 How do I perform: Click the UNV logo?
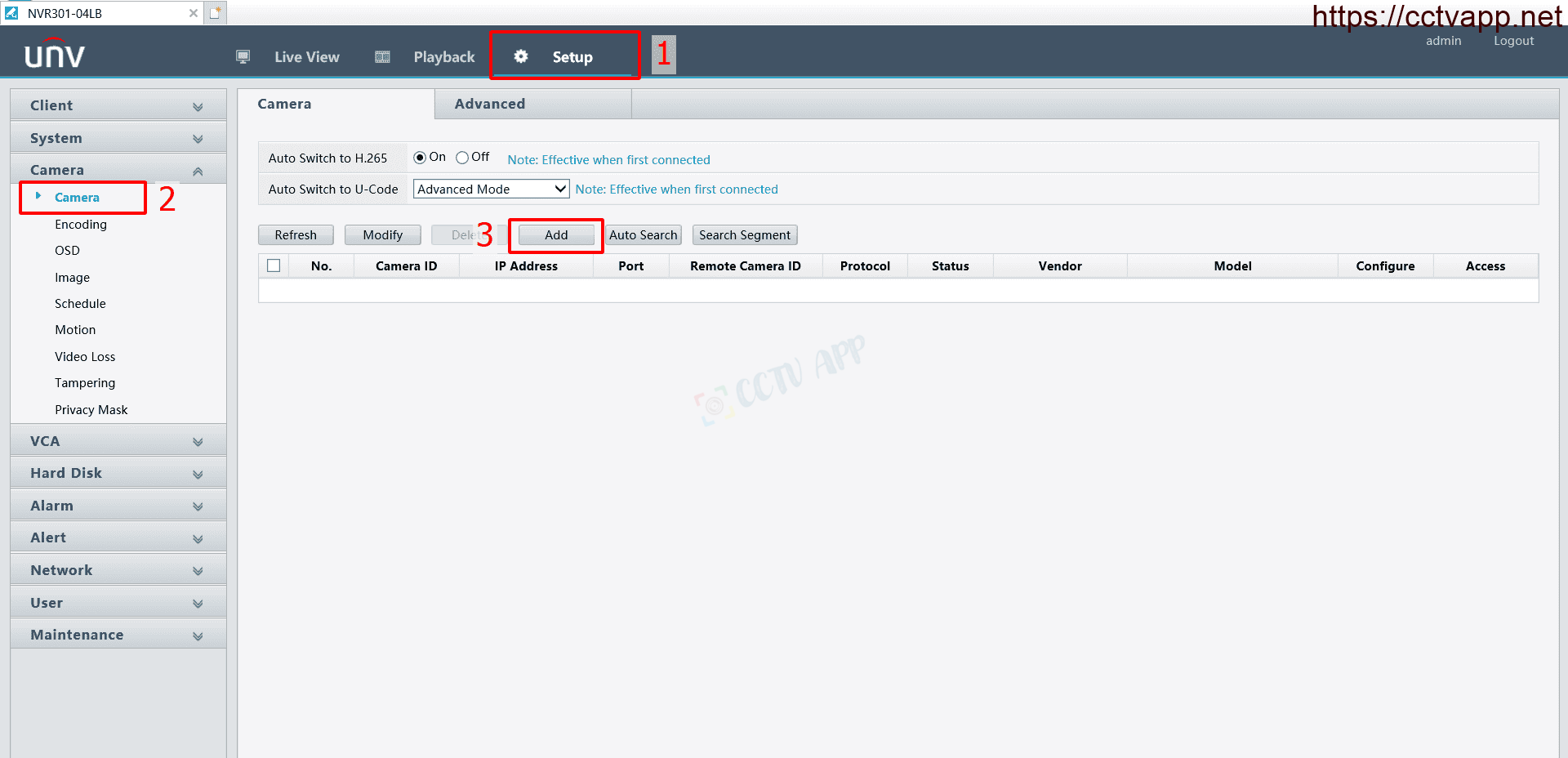54,54
